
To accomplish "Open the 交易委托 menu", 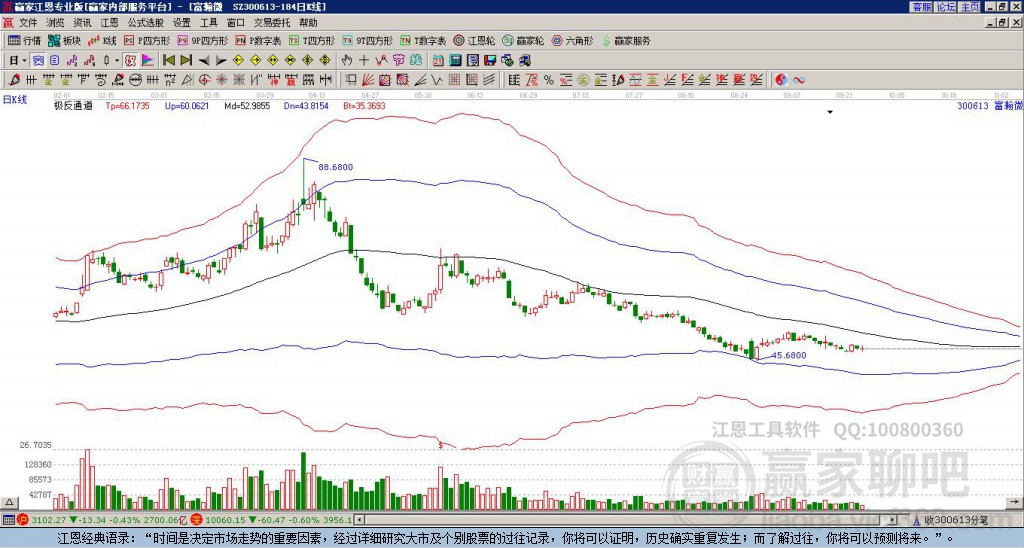I will coord(272,23).
